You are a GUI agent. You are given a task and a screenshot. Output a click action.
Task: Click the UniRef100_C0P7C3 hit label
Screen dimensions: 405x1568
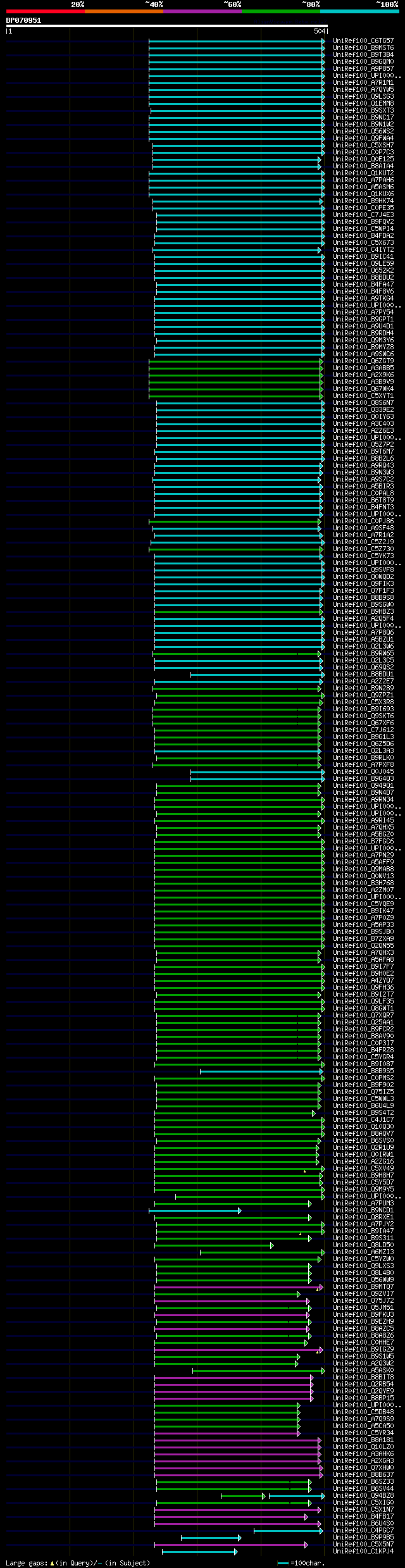(363, 152)
